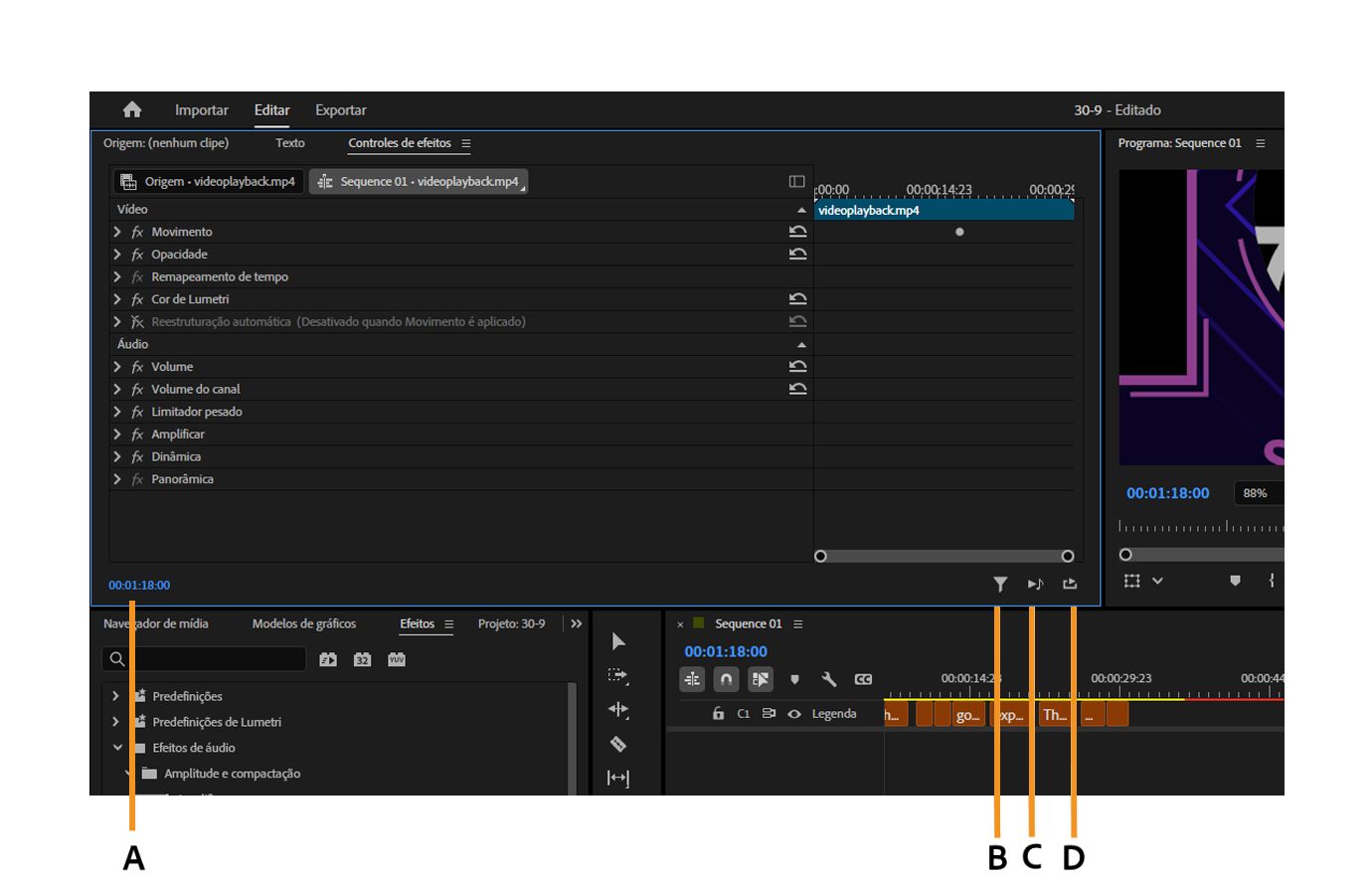
Task: Open the Controles de efeitos panel menu
Action: [466, 144]
